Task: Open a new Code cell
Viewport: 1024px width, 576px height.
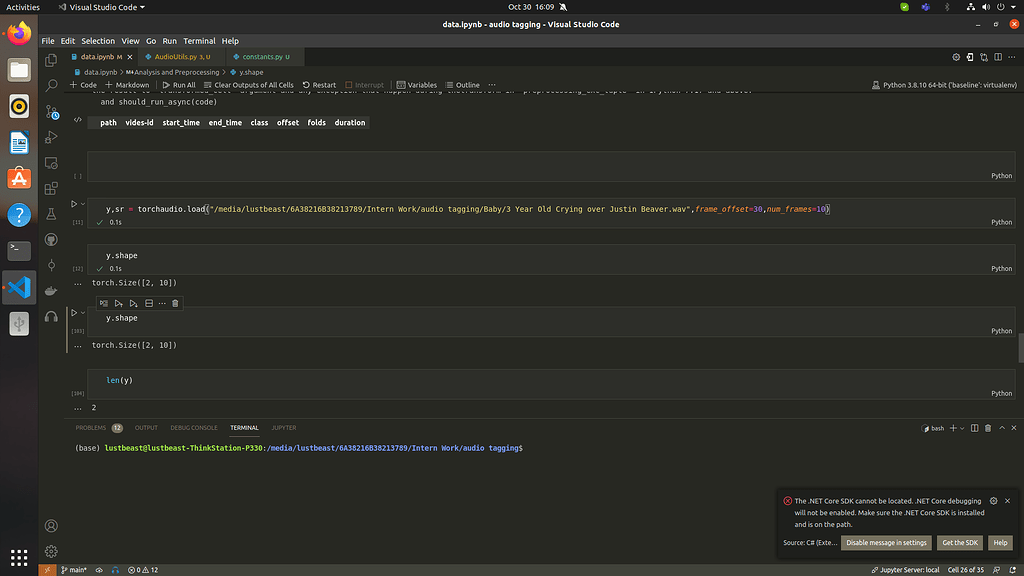Action: point(82,85)
